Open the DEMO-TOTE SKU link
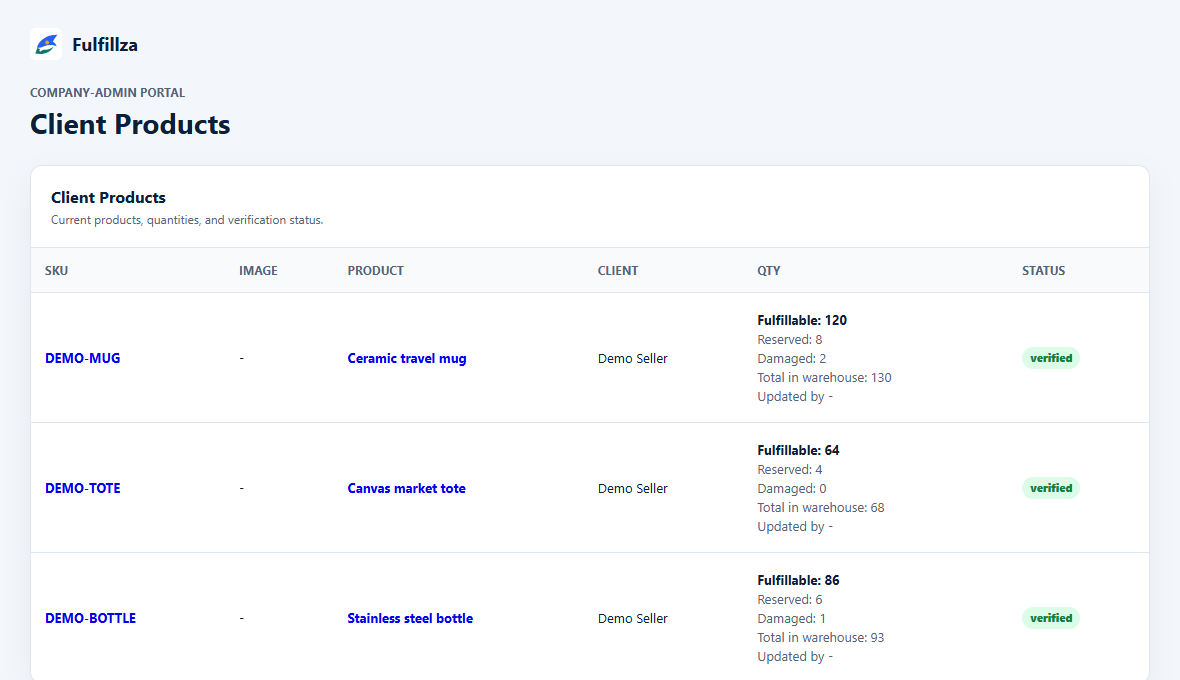This screenshot has width=1180, height=680. click(83, 488)
